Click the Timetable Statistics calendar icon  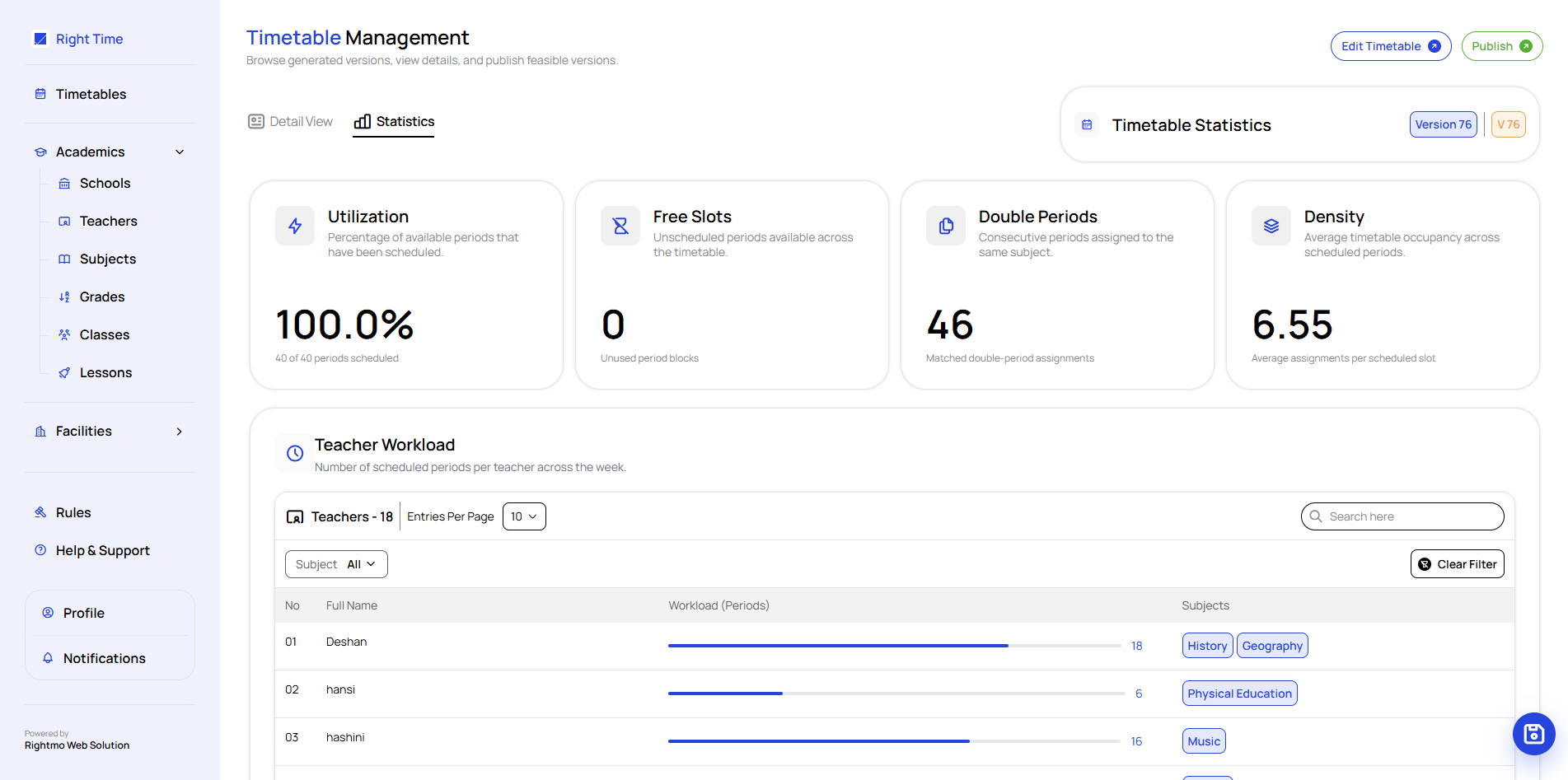point(1087,125)
